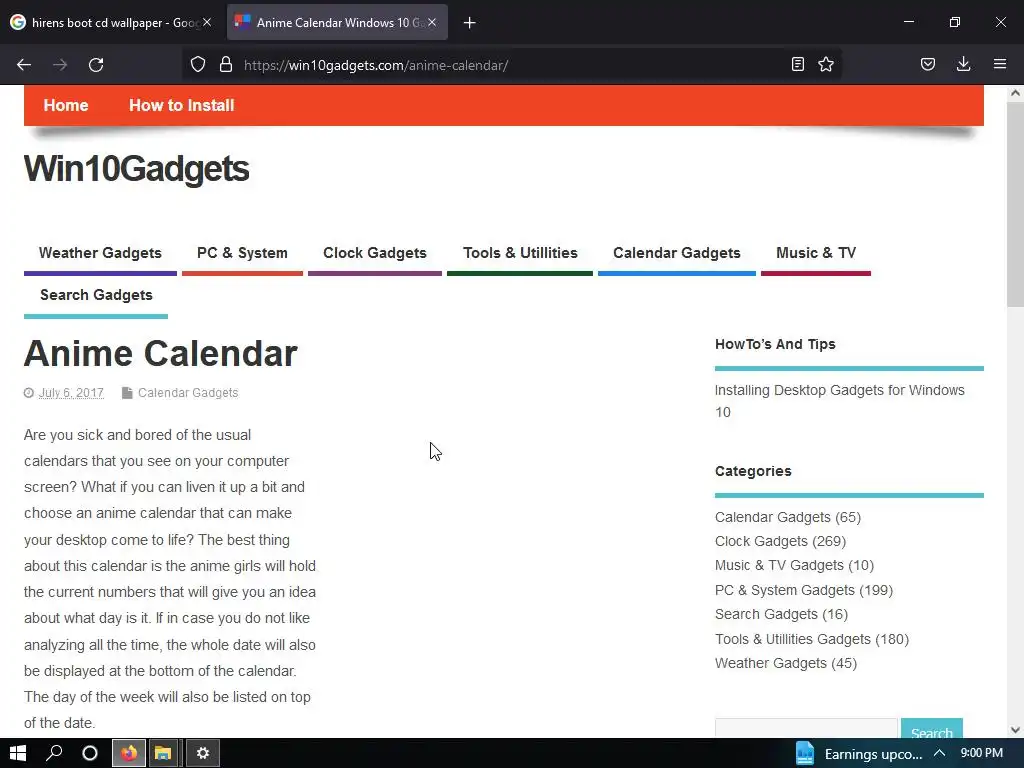This screenshot has height=768, width=1024.
Task: Click the Categories sidebar heading
Action: coord(753,472)
